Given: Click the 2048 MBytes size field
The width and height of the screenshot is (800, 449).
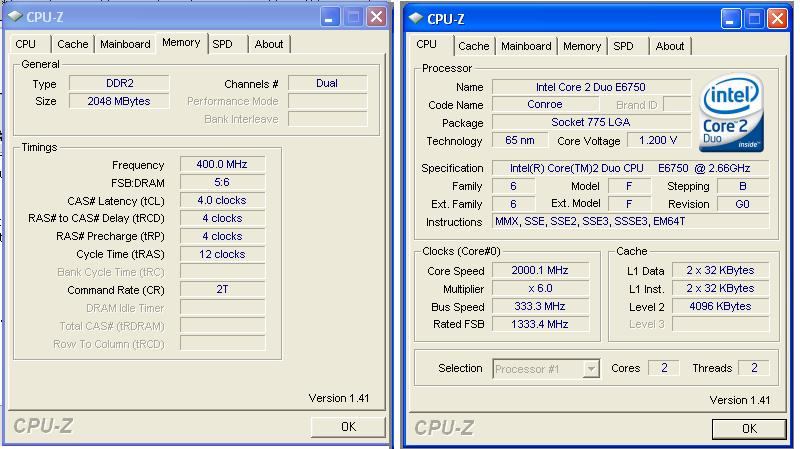Looking at the screenshot, I should point(119,101).
